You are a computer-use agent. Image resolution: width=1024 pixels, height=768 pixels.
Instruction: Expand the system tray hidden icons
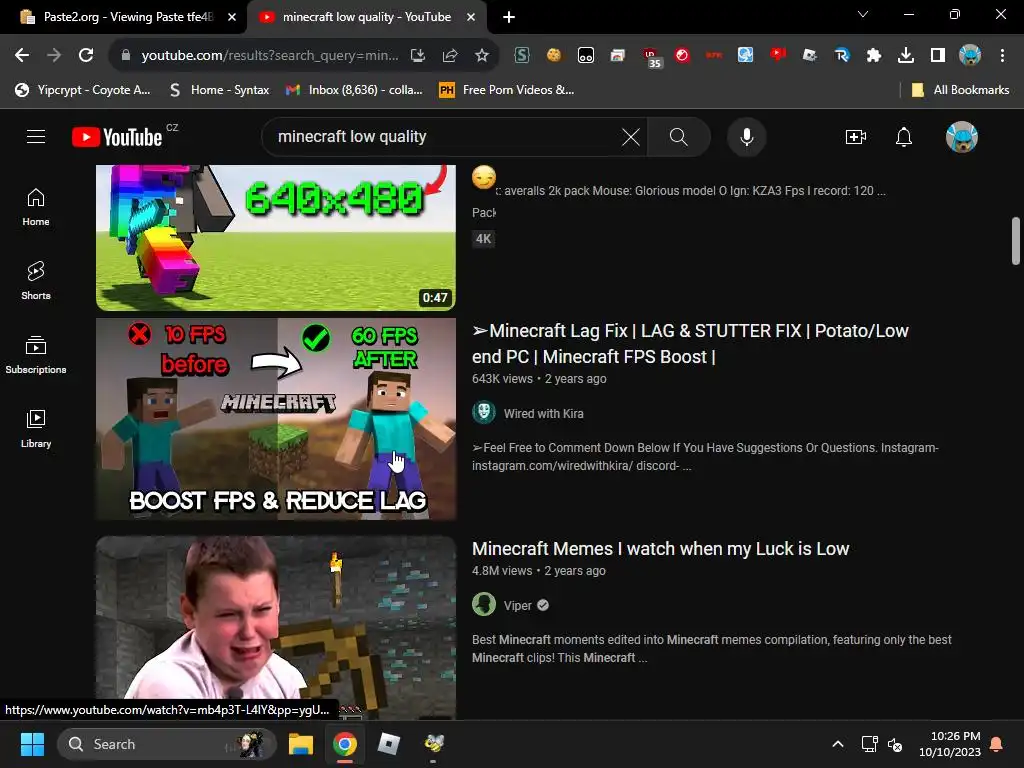tap(838, 744)
